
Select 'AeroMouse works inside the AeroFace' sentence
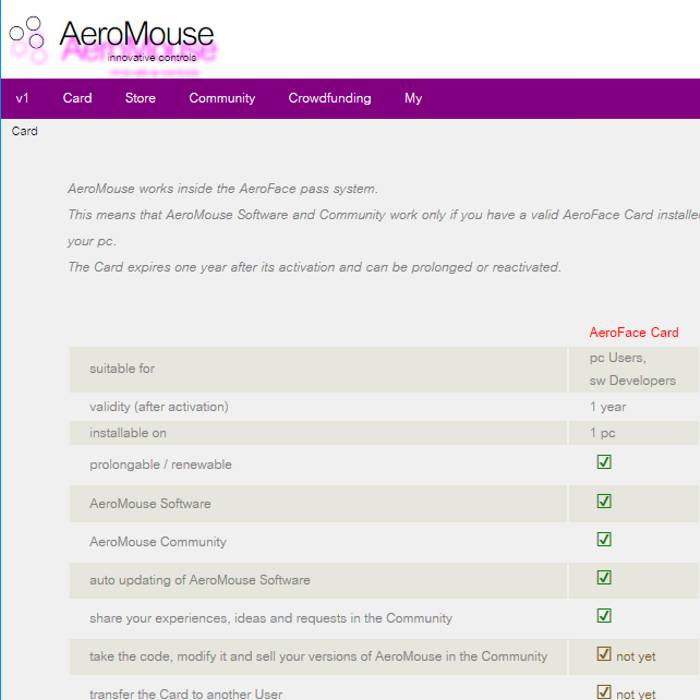pos(223,189)
